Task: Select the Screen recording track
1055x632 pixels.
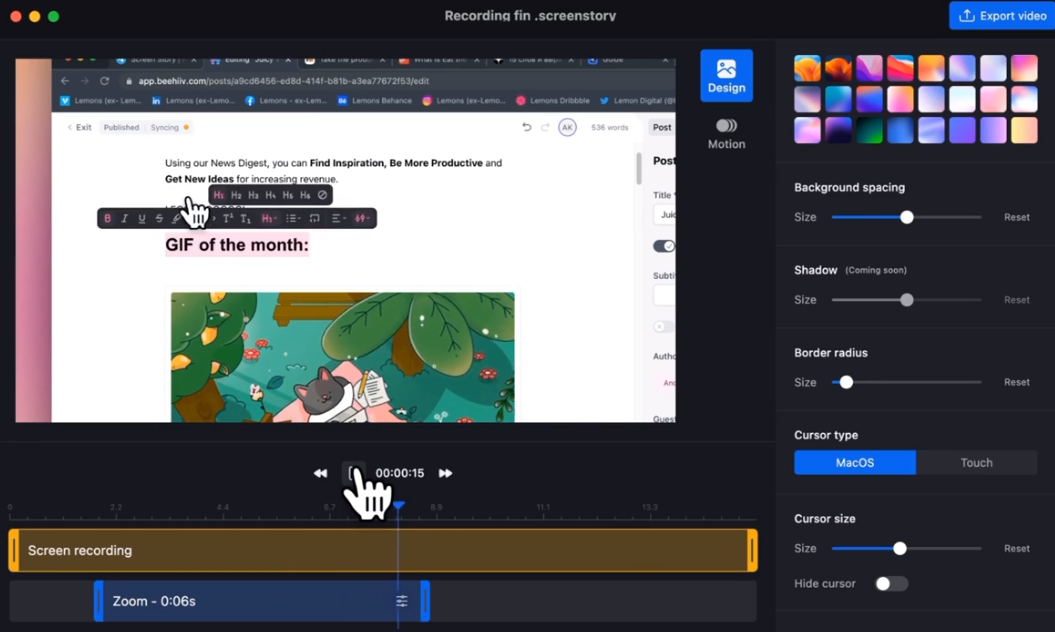Action: click(x=380, y=551)
